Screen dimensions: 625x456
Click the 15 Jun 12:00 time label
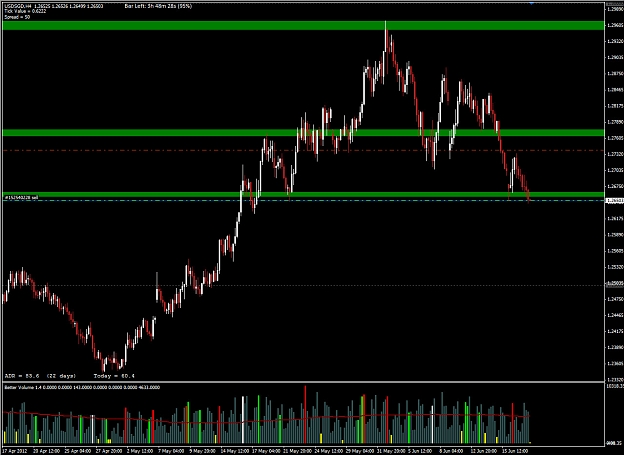pos(515,450)
